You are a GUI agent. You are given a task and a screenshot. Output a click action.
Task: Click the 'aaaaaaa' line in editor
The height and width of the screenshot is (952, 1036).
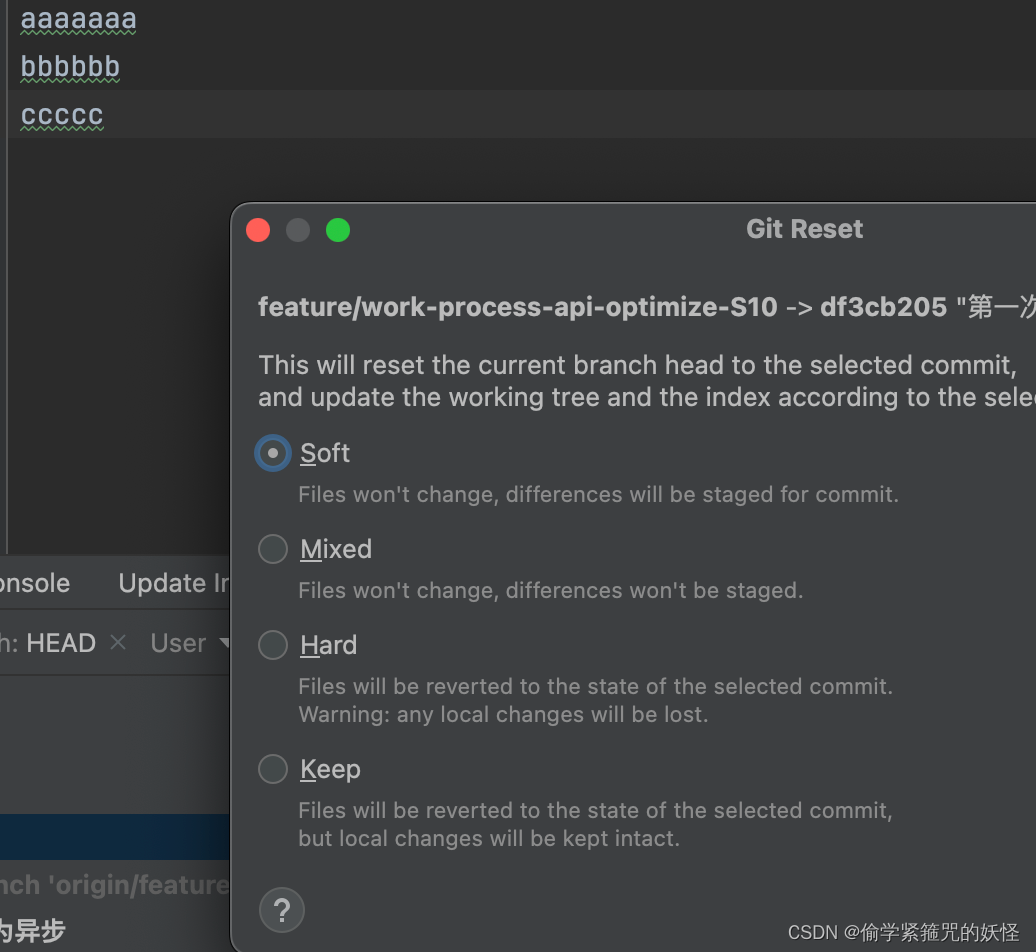tap(79, 19)
